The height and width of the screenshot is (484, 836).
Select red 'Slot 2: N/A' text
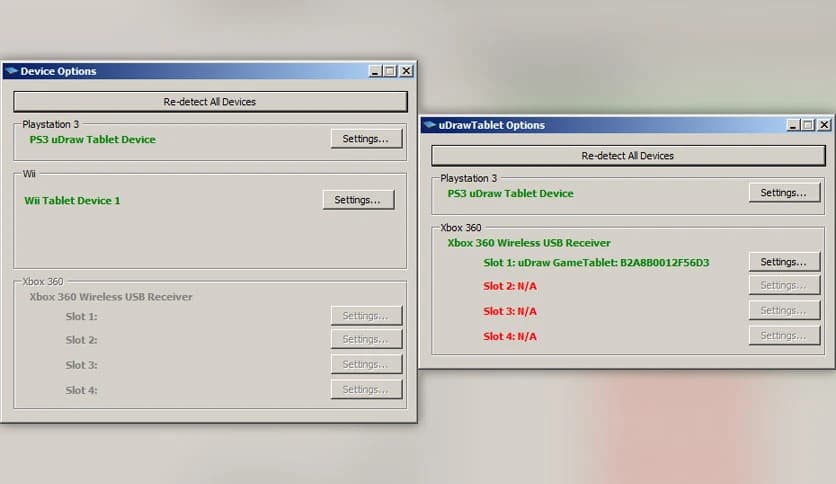[510, 286]
